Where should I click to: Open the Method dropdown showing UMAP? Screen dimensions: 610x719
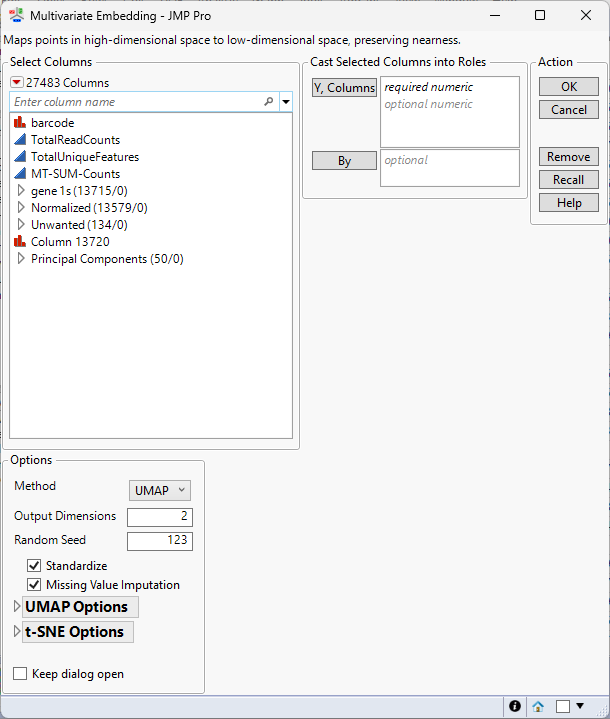click(160, 491)
